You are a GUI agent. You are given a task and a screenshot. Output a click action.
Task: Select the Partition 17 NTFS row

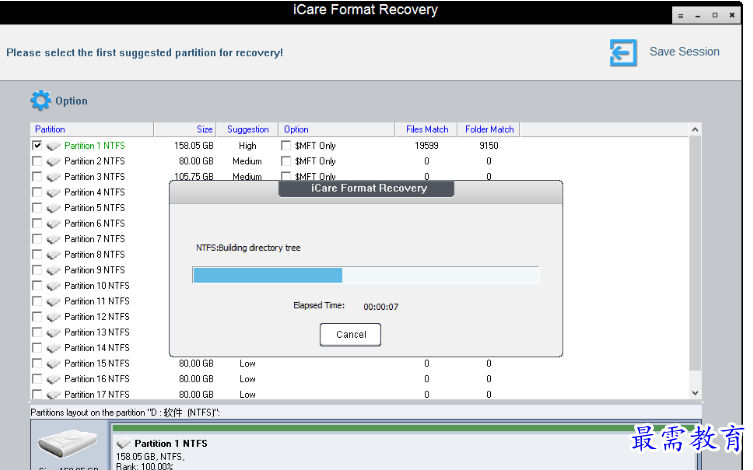[97, 394]
